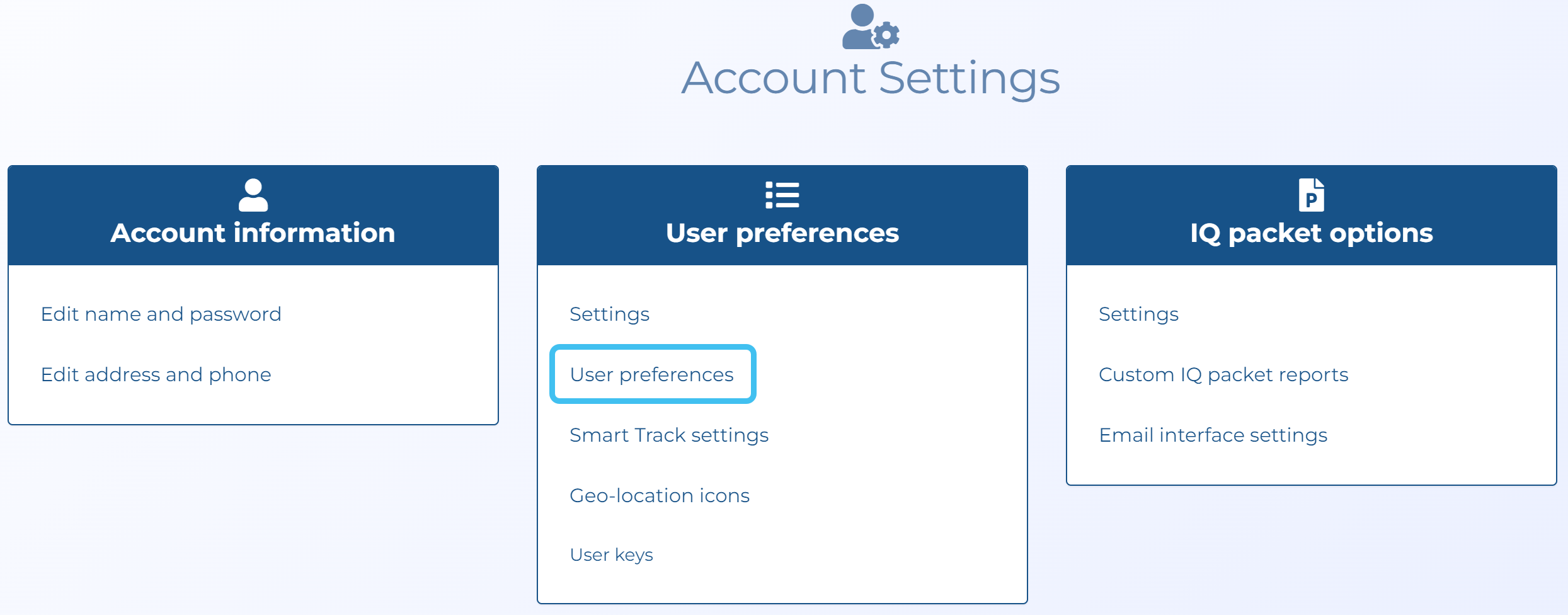Image resolution: width=1568 pixels, height=615 pixels.
Task: Click the list icon above User preferences heading
Action: pyautogui.click(x=782, y=195)
